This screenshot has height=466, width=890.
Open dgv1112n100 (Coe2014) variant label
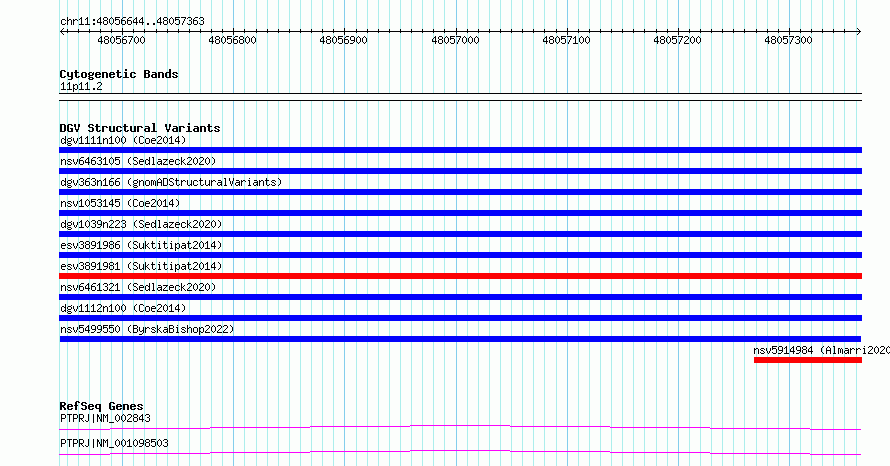click(x=123, y=308)
